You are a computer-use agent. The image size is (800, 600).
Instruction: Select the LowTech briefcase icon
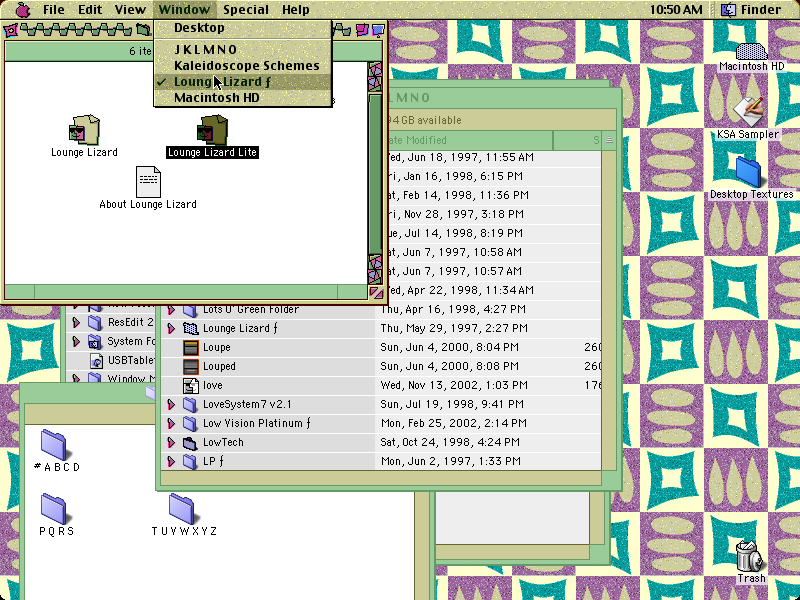190,442
